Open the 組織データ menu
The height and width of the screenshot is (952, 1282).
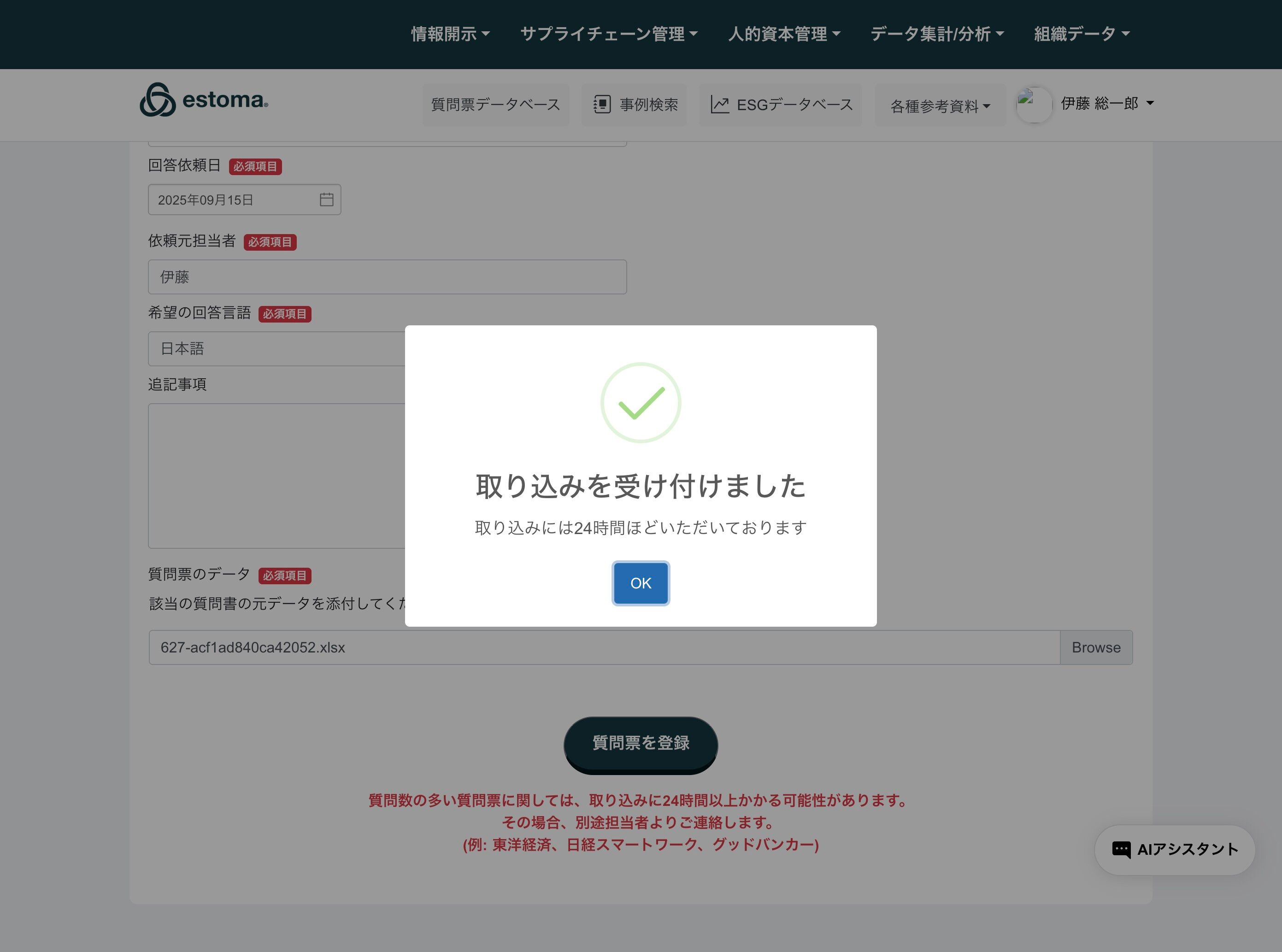(1082, 34)
